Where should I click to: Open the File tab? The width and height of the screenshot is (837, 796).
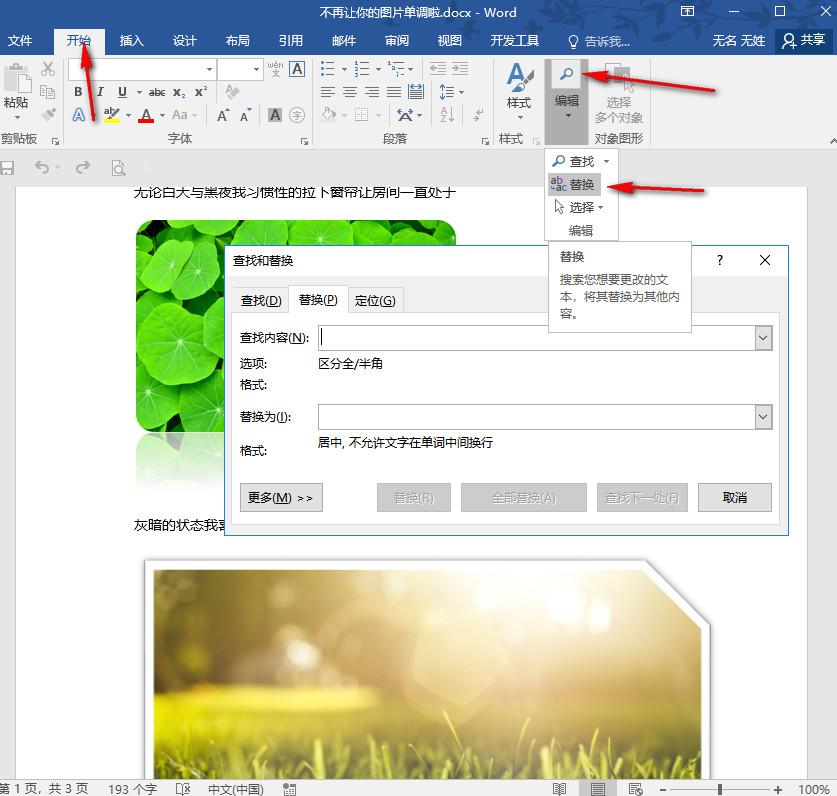[20, 41]
